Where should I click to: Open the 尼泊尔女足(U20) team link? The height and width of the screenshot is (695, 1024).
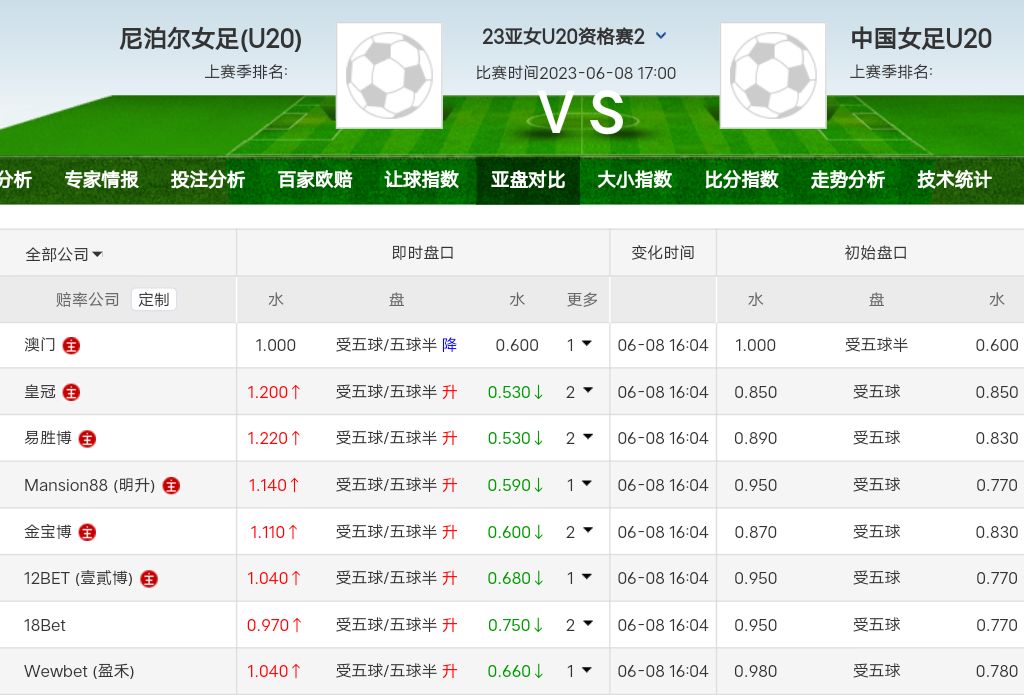[x=210, y=39]
